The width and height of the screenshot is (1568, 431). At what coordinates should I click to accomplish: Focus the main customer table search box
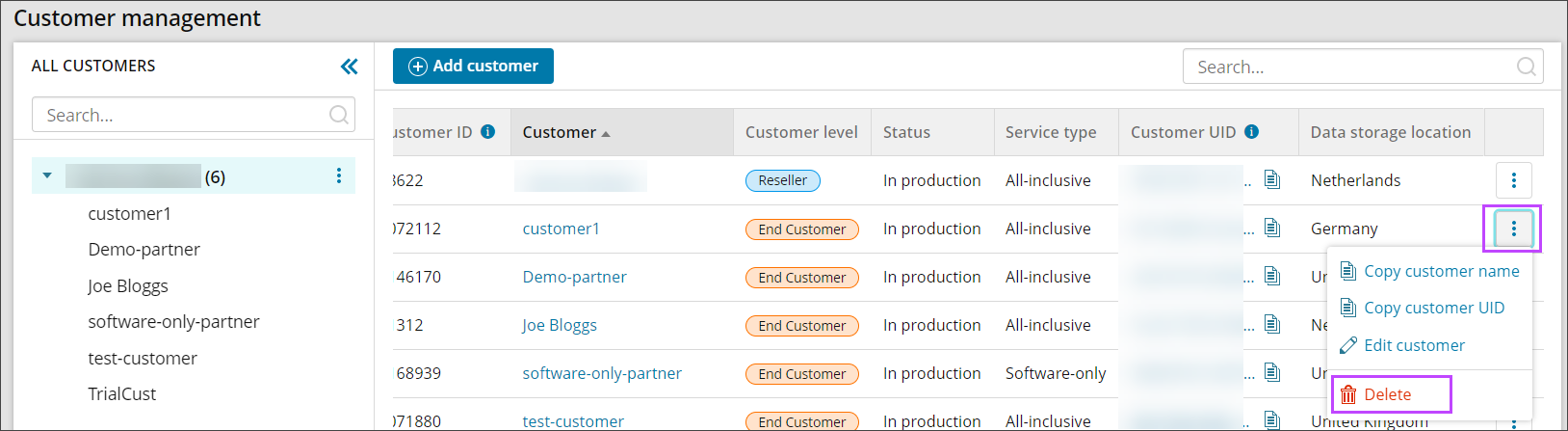coord(1348,67)
